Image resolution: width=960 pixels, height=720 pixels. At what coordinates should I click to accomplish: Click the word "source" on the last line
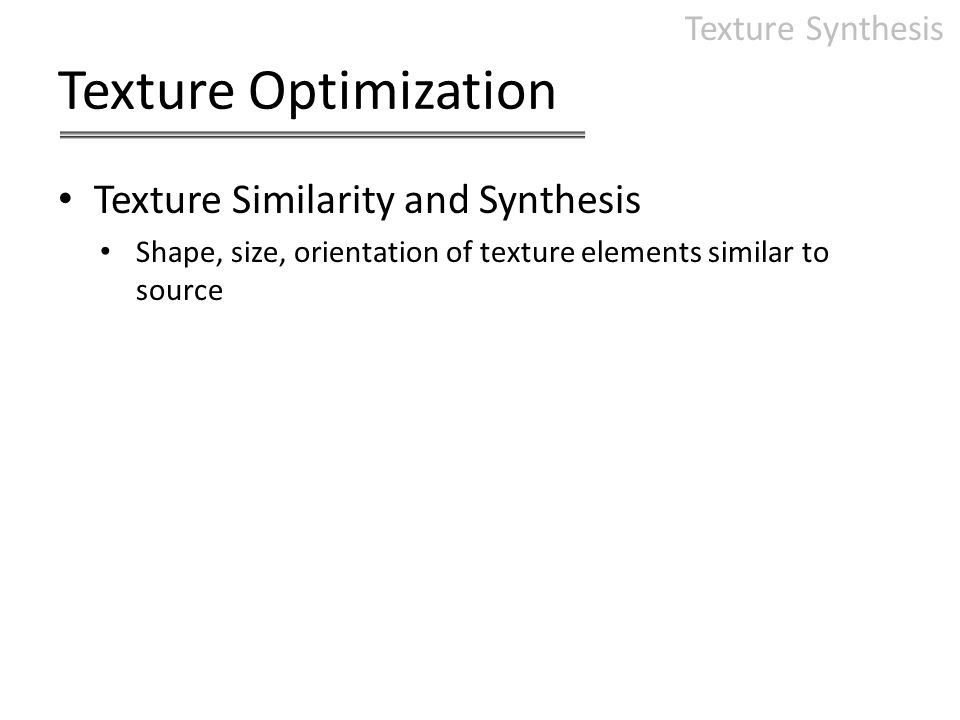(x=179, y=291)
